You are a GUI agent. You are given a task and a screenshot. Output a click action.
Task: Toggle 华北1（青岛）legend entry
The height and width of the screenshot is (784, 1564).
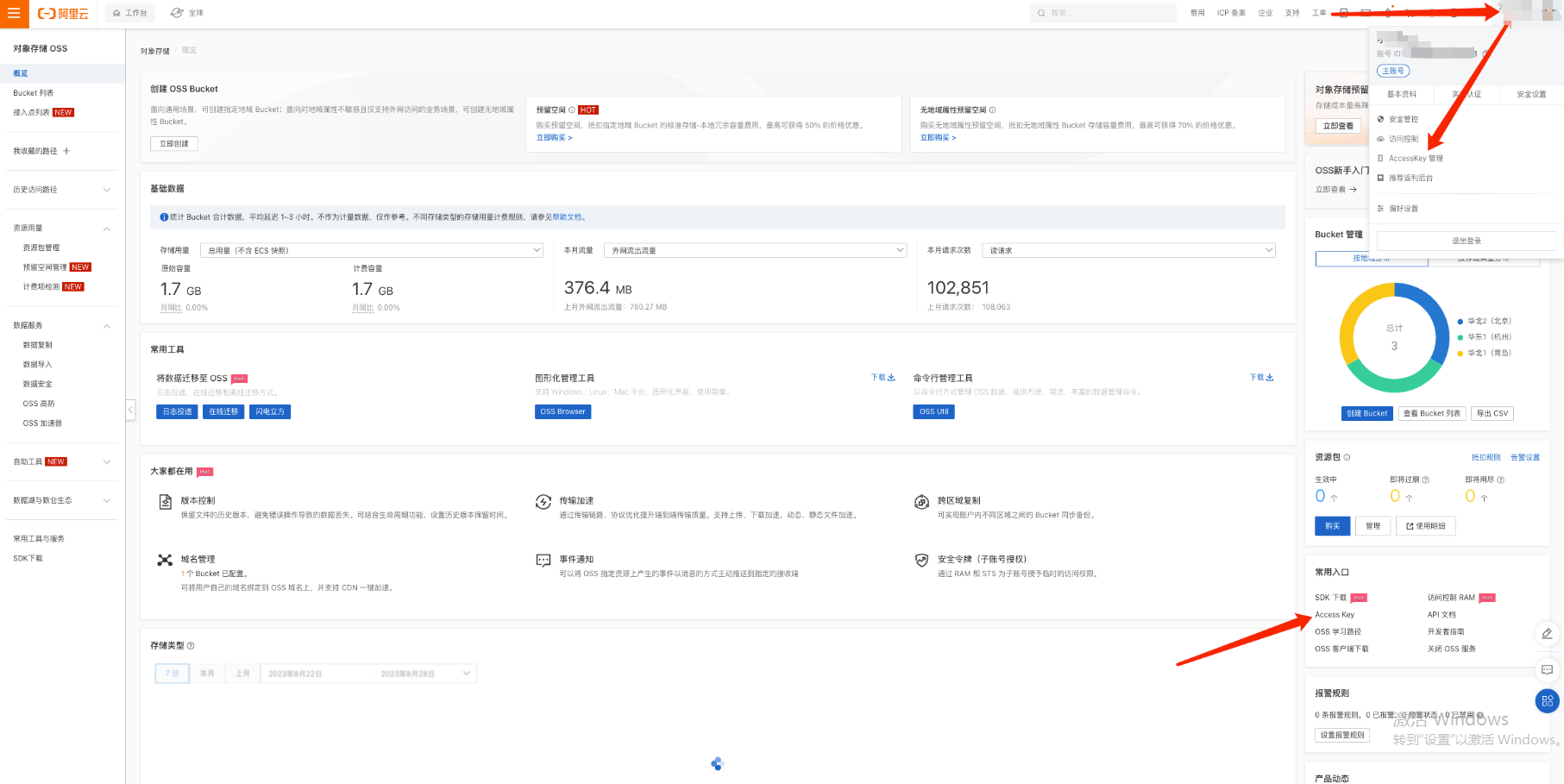pyautogui.click(x=1485, y=353)
